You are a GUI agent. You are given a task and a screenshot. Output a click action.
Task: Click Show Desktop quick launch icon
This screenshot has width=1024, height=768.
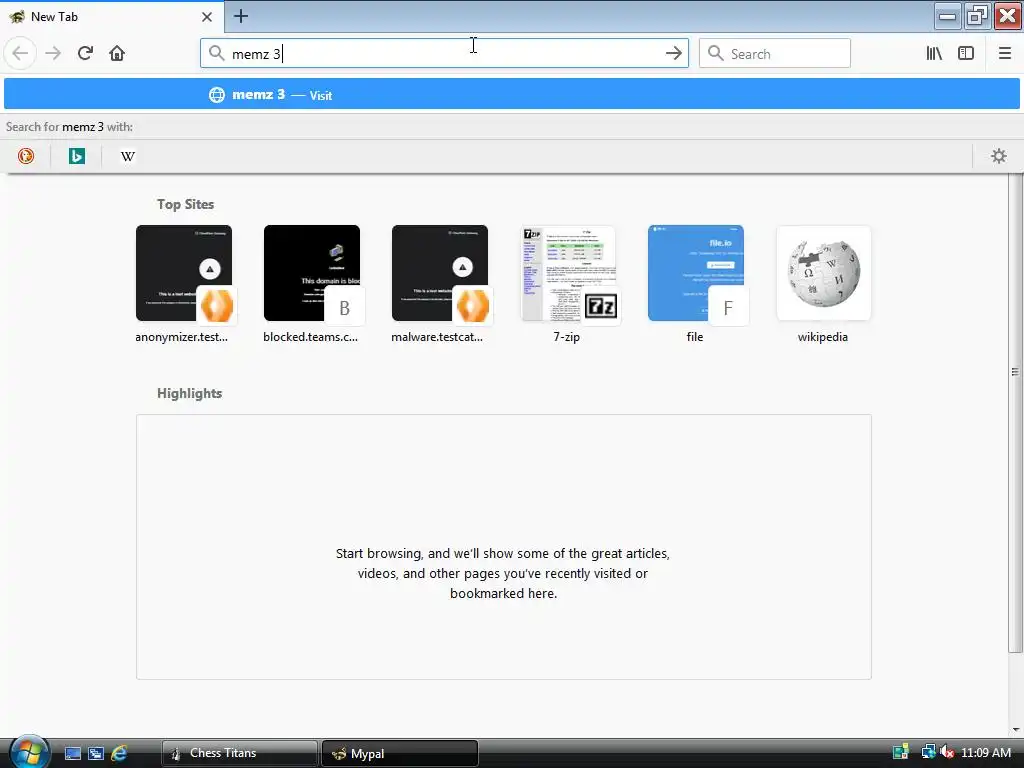(x=73, y=754)
